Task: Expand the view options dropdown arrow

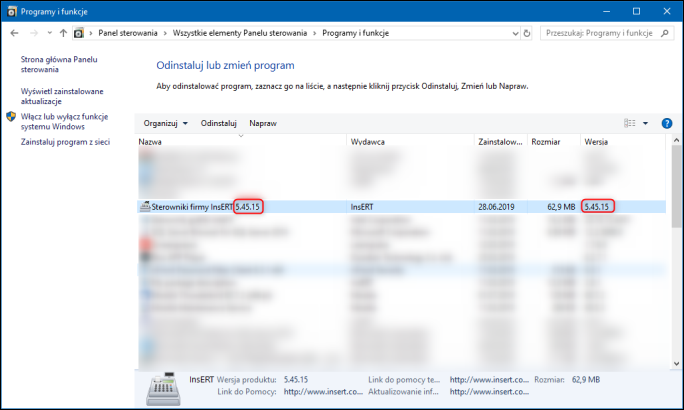Action: coord(646,123)
